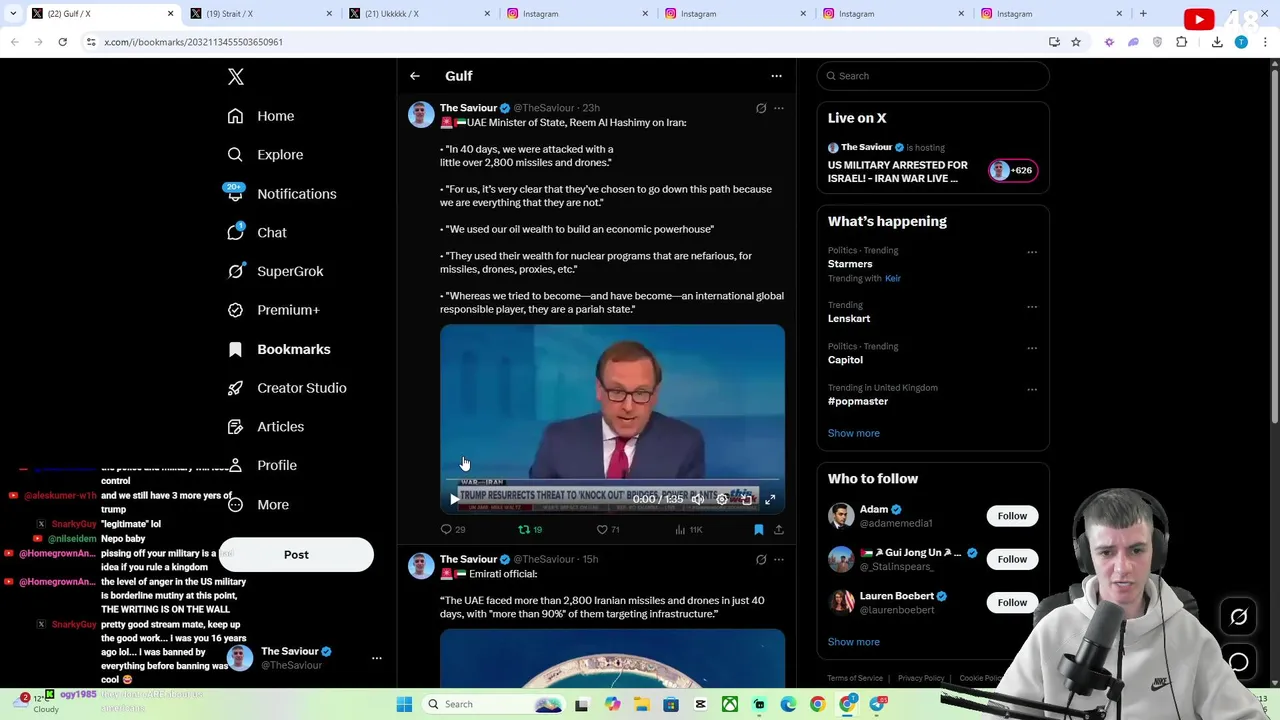Open the Chrome three-dot menu
Screen dimensions: 1280x720
click(x=1265, y=42)
